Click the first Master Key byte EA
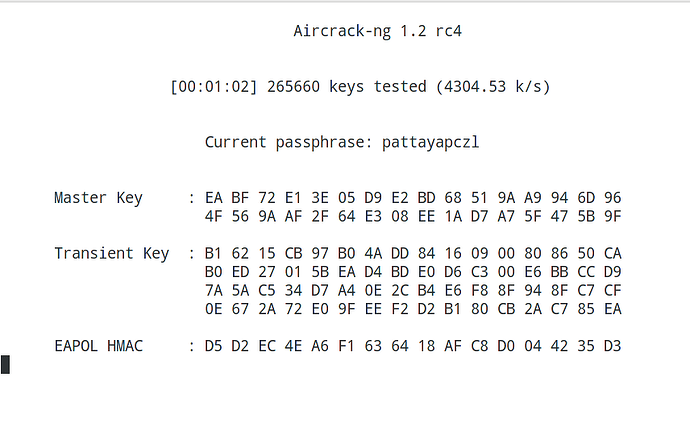Screen dimensions: 690x427 [214, 198]
